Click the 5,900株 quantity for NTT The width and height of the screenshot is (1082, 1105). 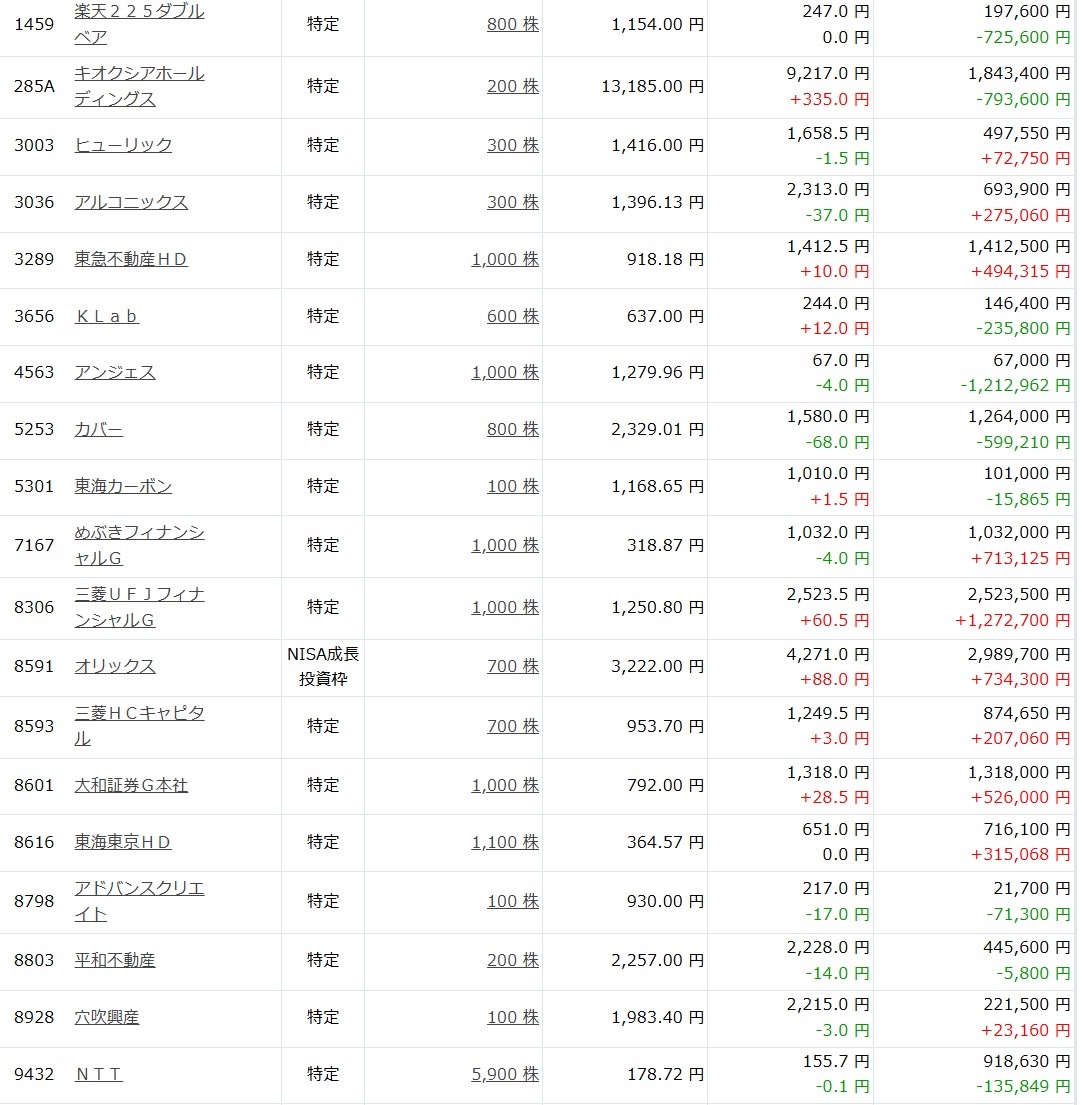pyautogui.click(x=505, y=1074)
